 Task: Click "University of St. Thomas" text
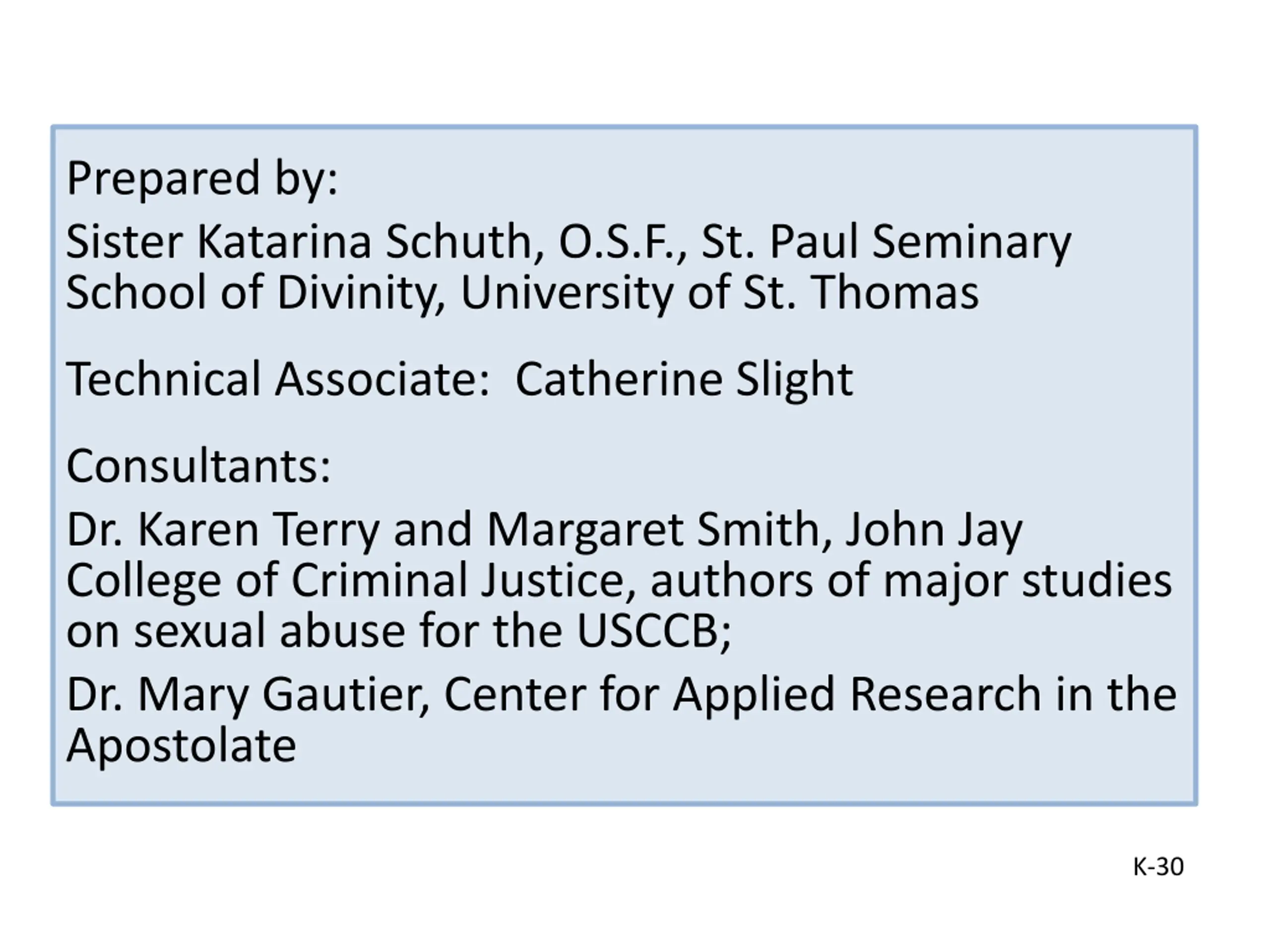[719, 293]
